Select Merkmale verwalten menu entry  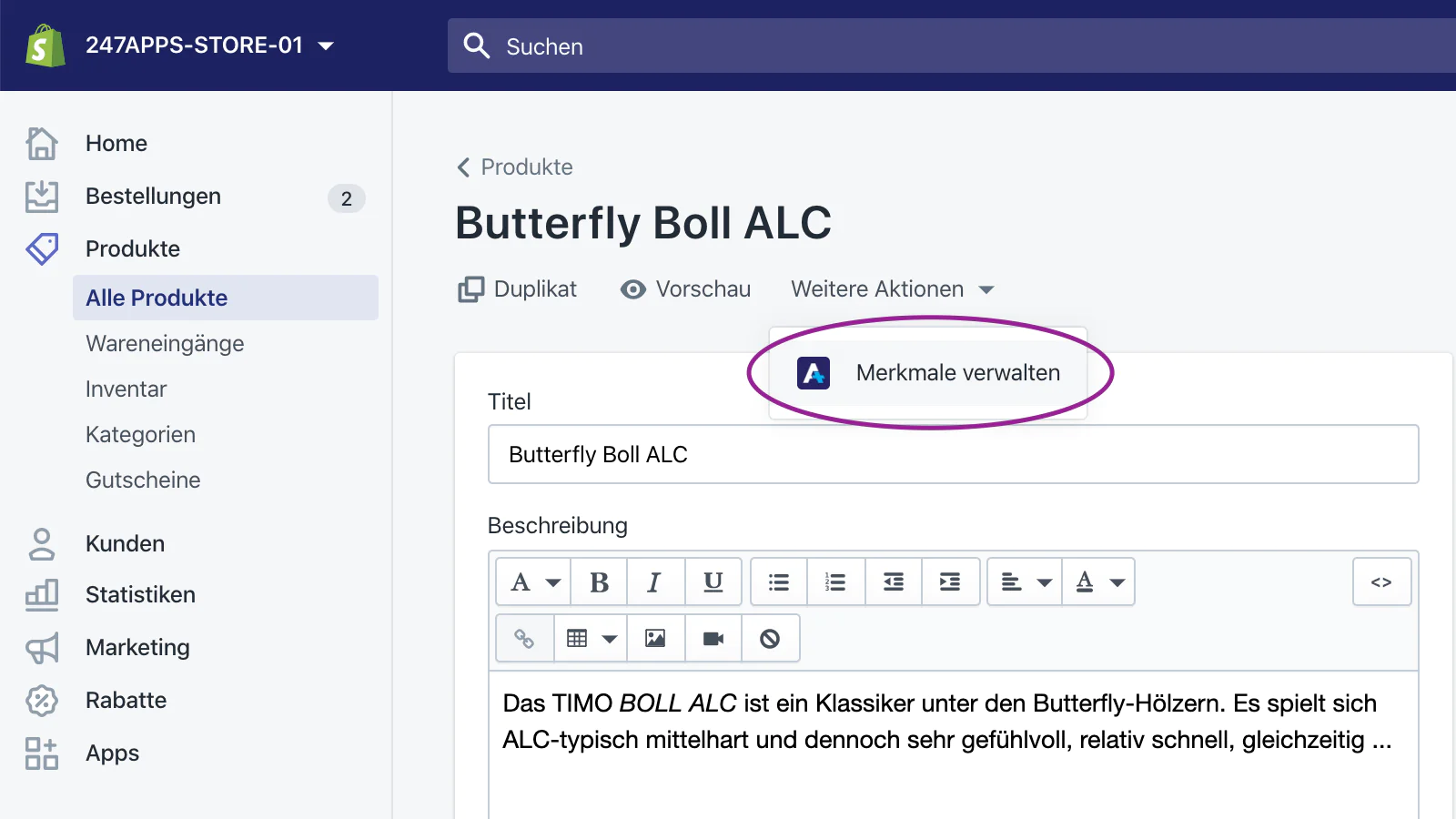(x=928, y=373)
